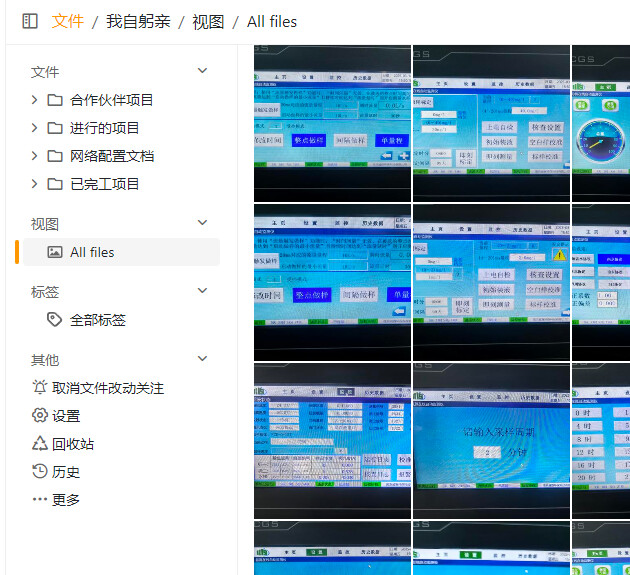The width and height of the screenshot is (630, 575).
Task: Click the All files breadcrumb text
Action: coord(272,21)
